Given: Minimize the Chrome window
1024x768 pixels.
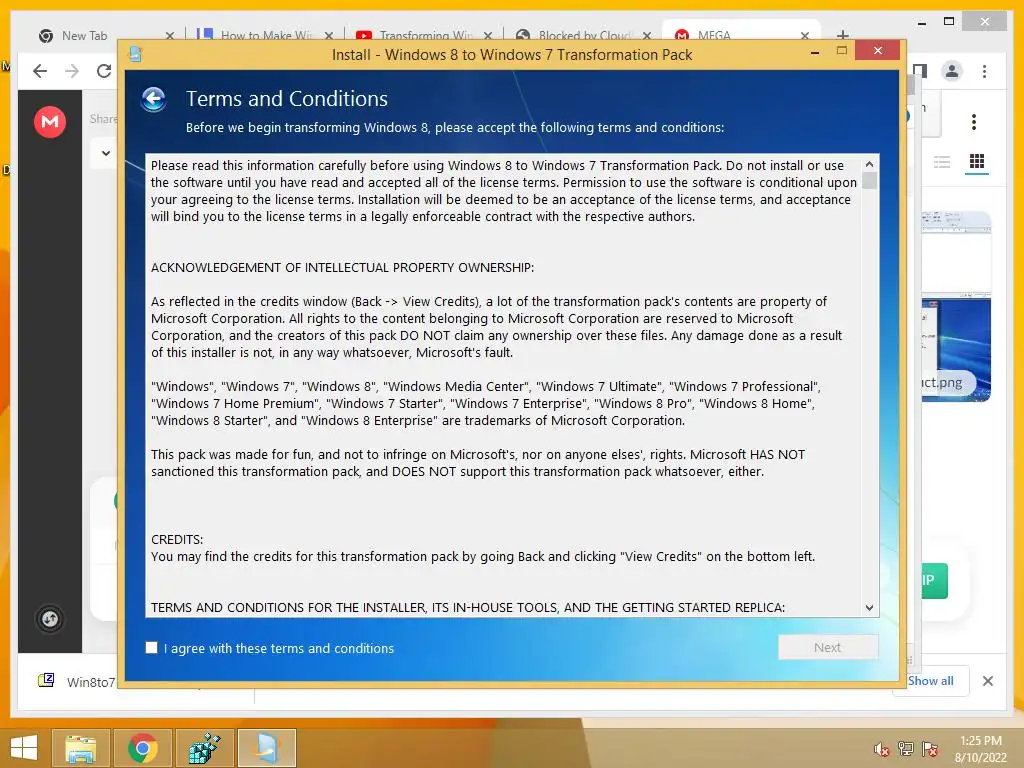Looking at the screenshot, I should (921, 23).
